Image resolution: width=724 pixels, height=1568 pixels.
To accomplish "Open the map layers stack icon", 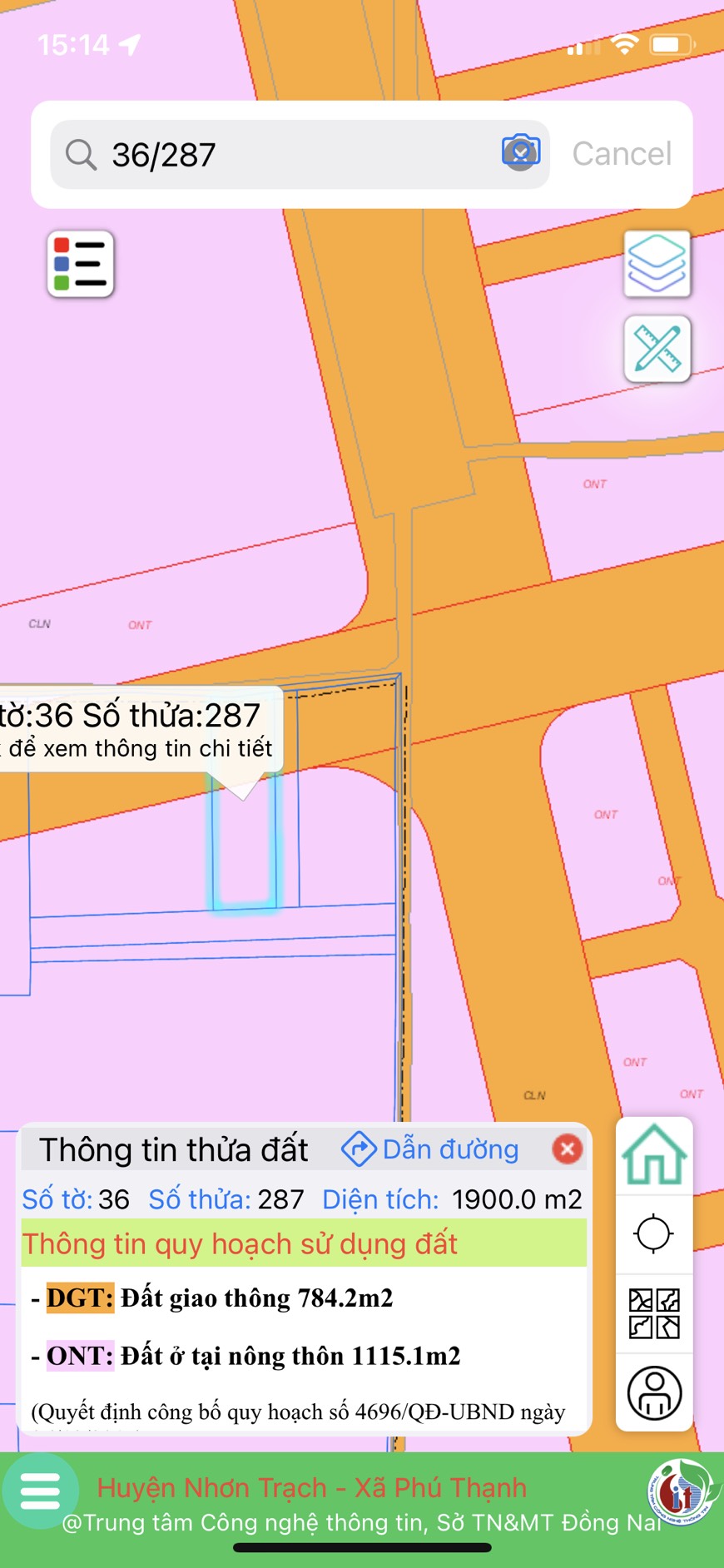I will (x=657, y=264).
